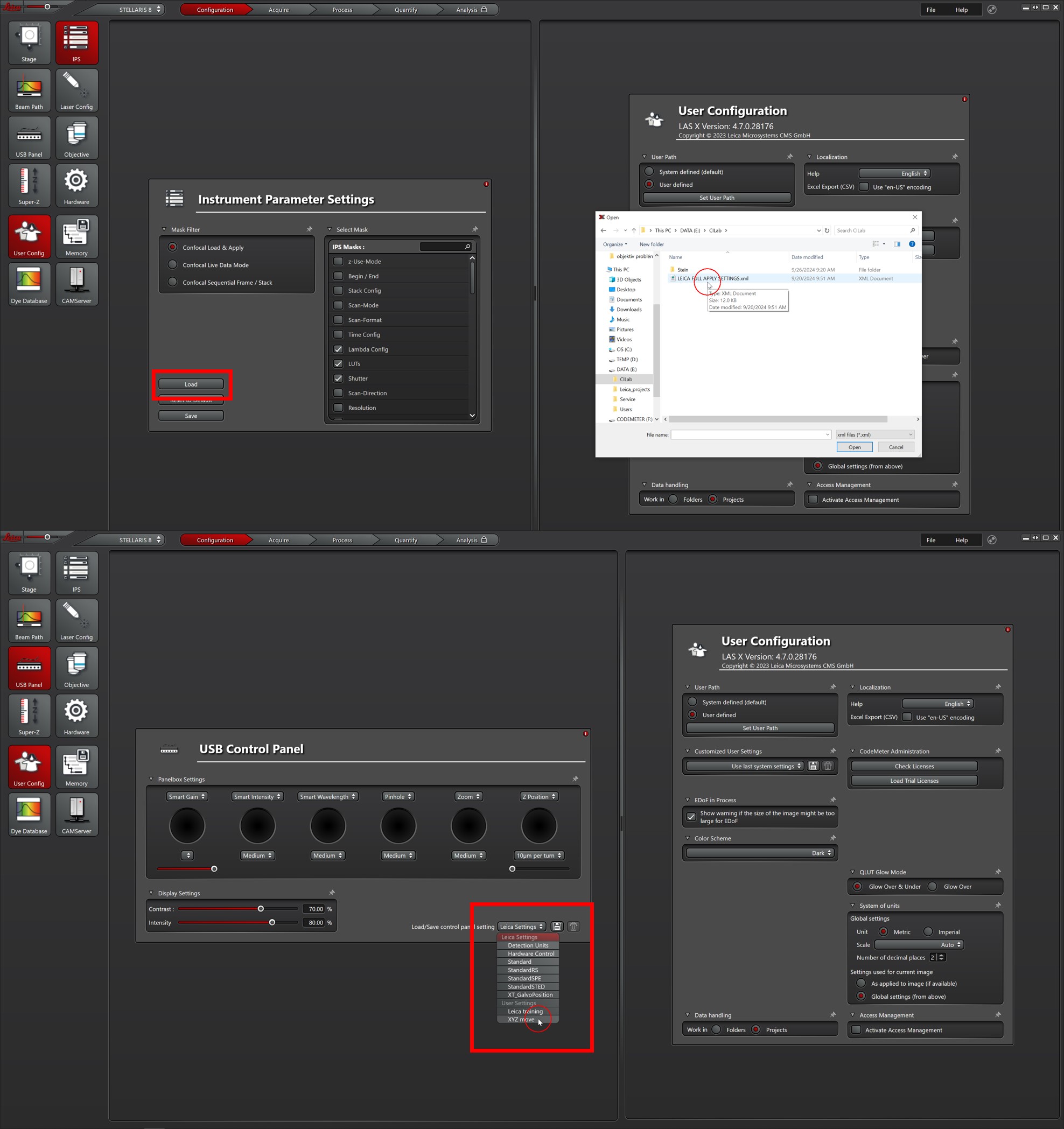Choose Detection Units from Leica Settings list
This screenshot has width=1064, height=1129.
pos(528,945)
